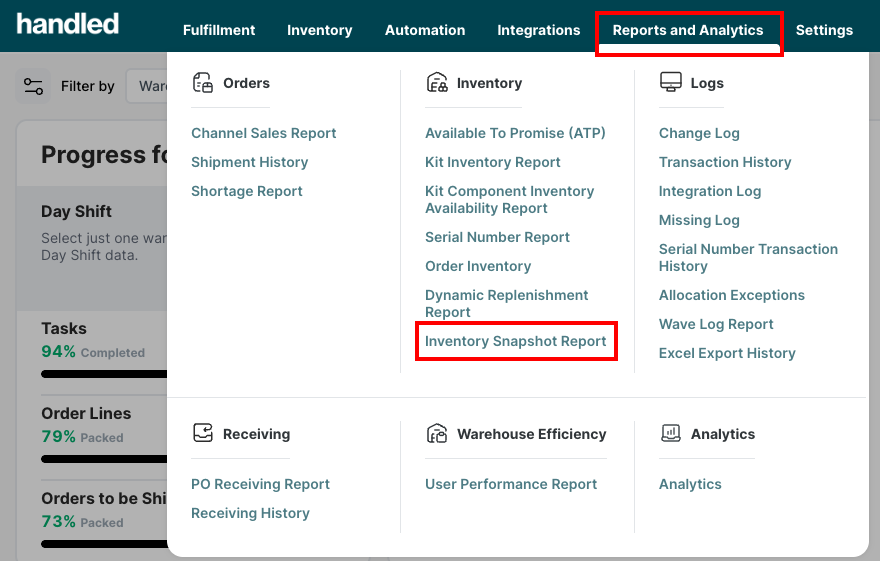The width and height of the screenshot is (880, 561).
Task: Click the filter sliders icon
Action: (x=33, y=86)
